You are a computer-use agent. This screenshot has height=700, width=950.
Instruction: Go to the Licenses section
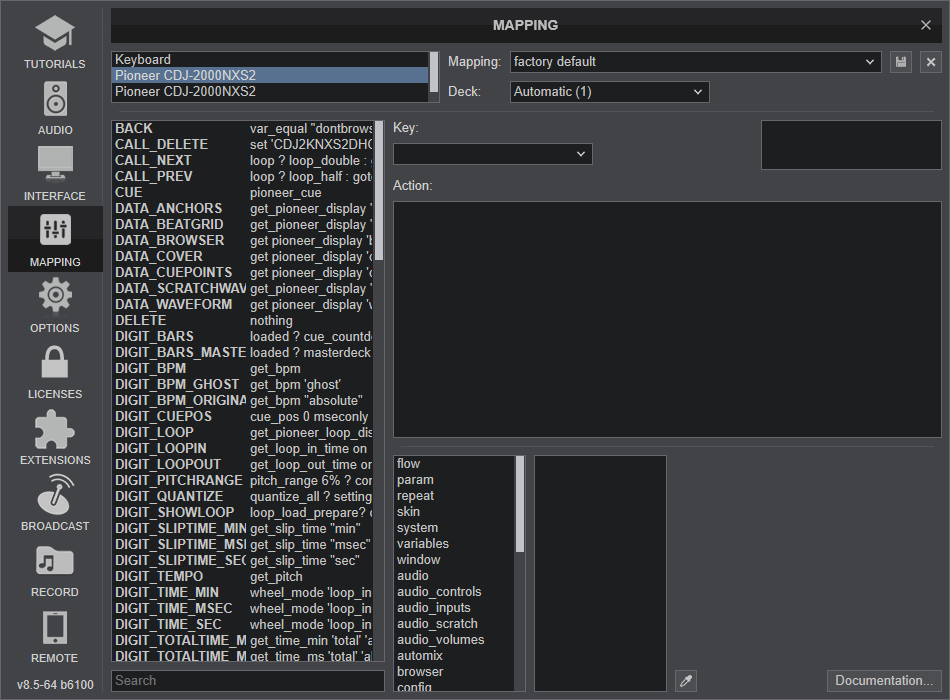pyautogui.click(x=55, y=372)
